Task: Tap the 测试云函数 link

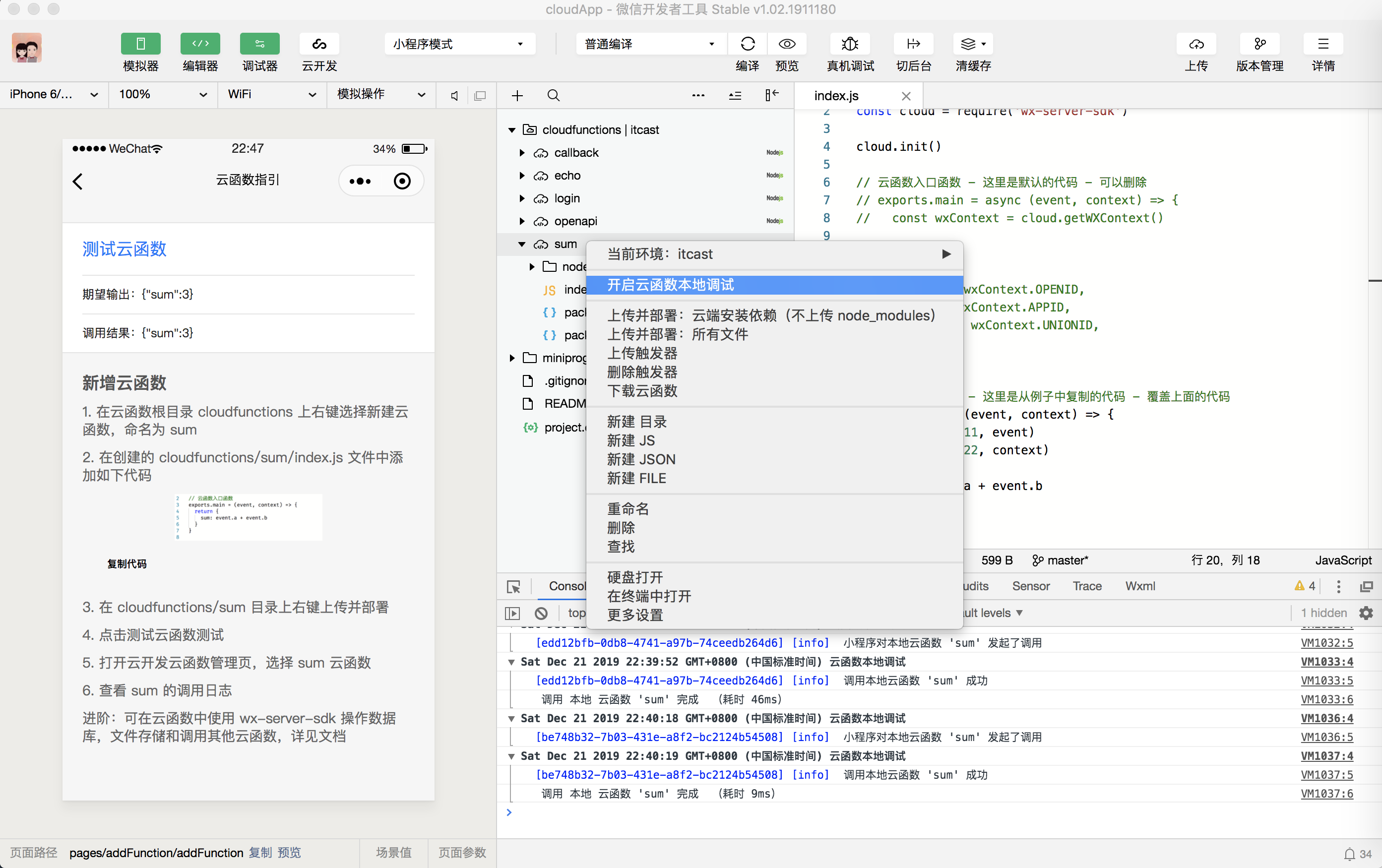Action: click(x=124, y=249)
